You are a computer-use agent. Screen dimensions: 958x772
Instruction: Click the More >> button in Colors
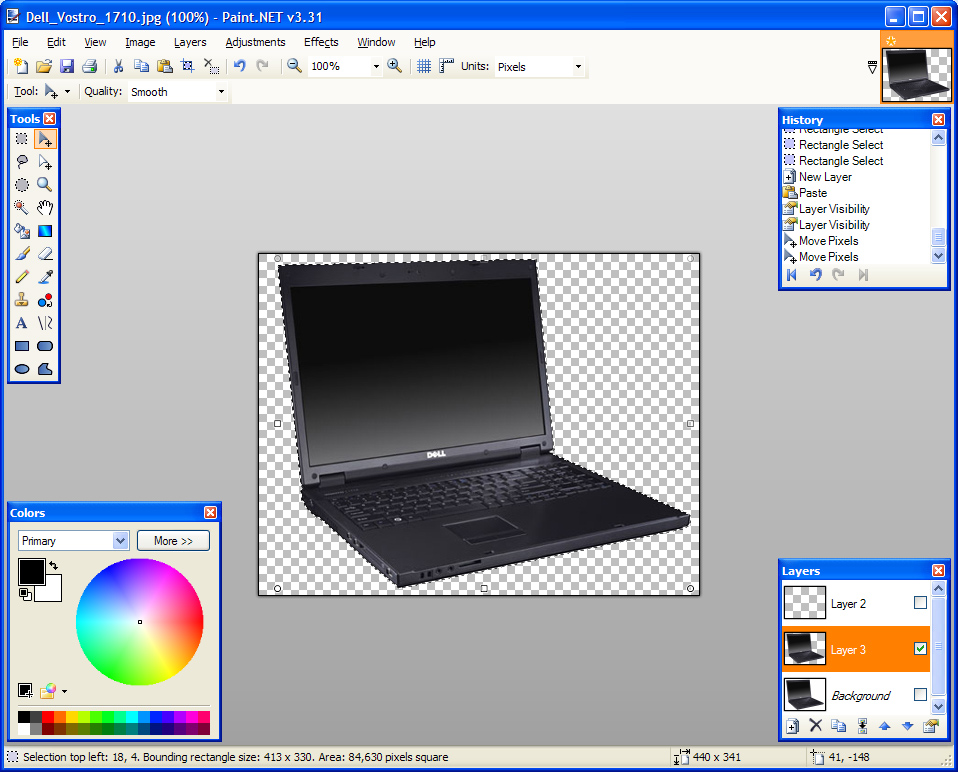[x=174, y=541]
